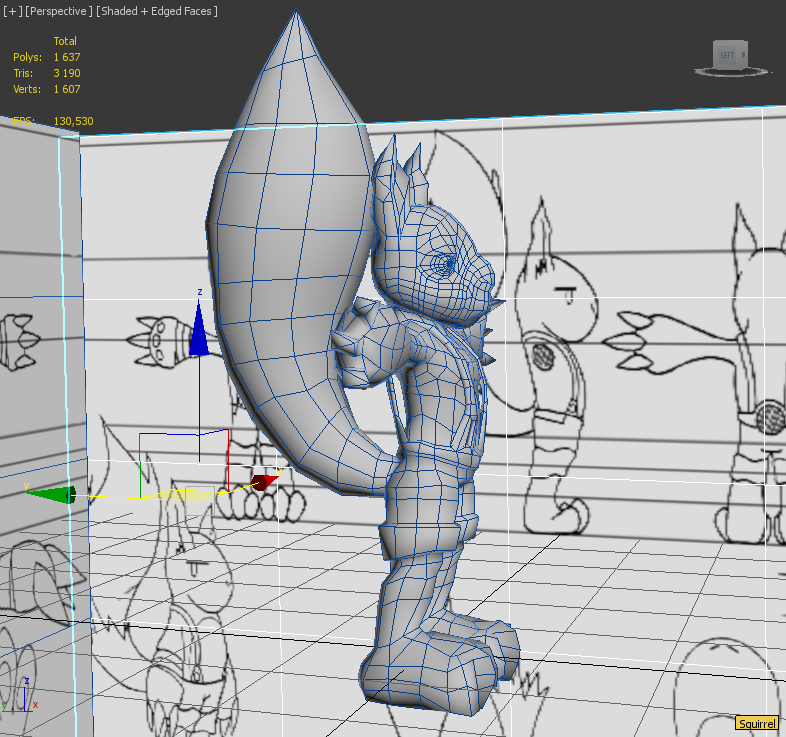Click the Polys count 1 637

[67, 57]
